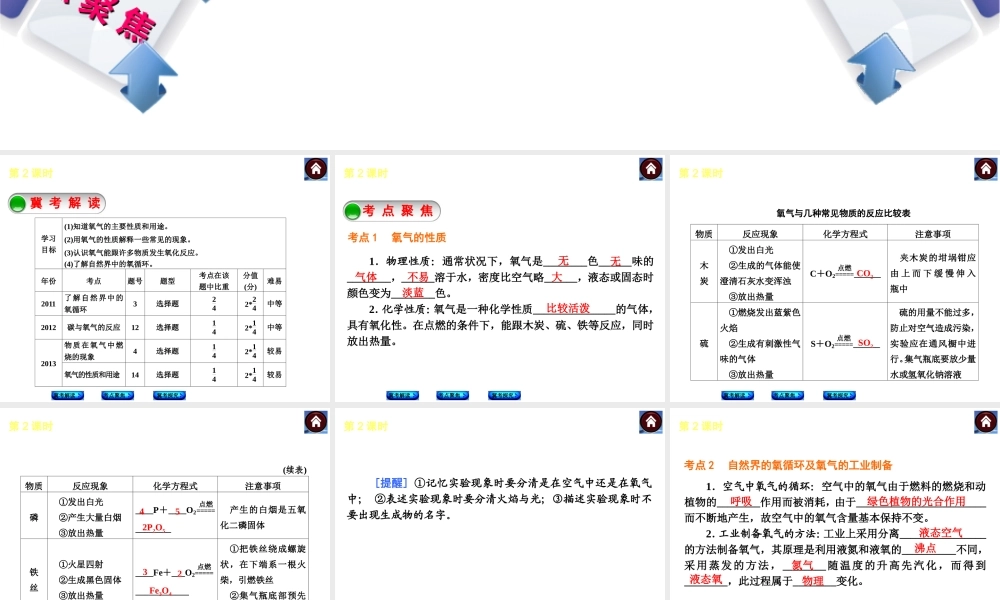Click the middle blue nav button under 冀考解读 table
This screenshot has width=1000, height=600.
(117, 395)
